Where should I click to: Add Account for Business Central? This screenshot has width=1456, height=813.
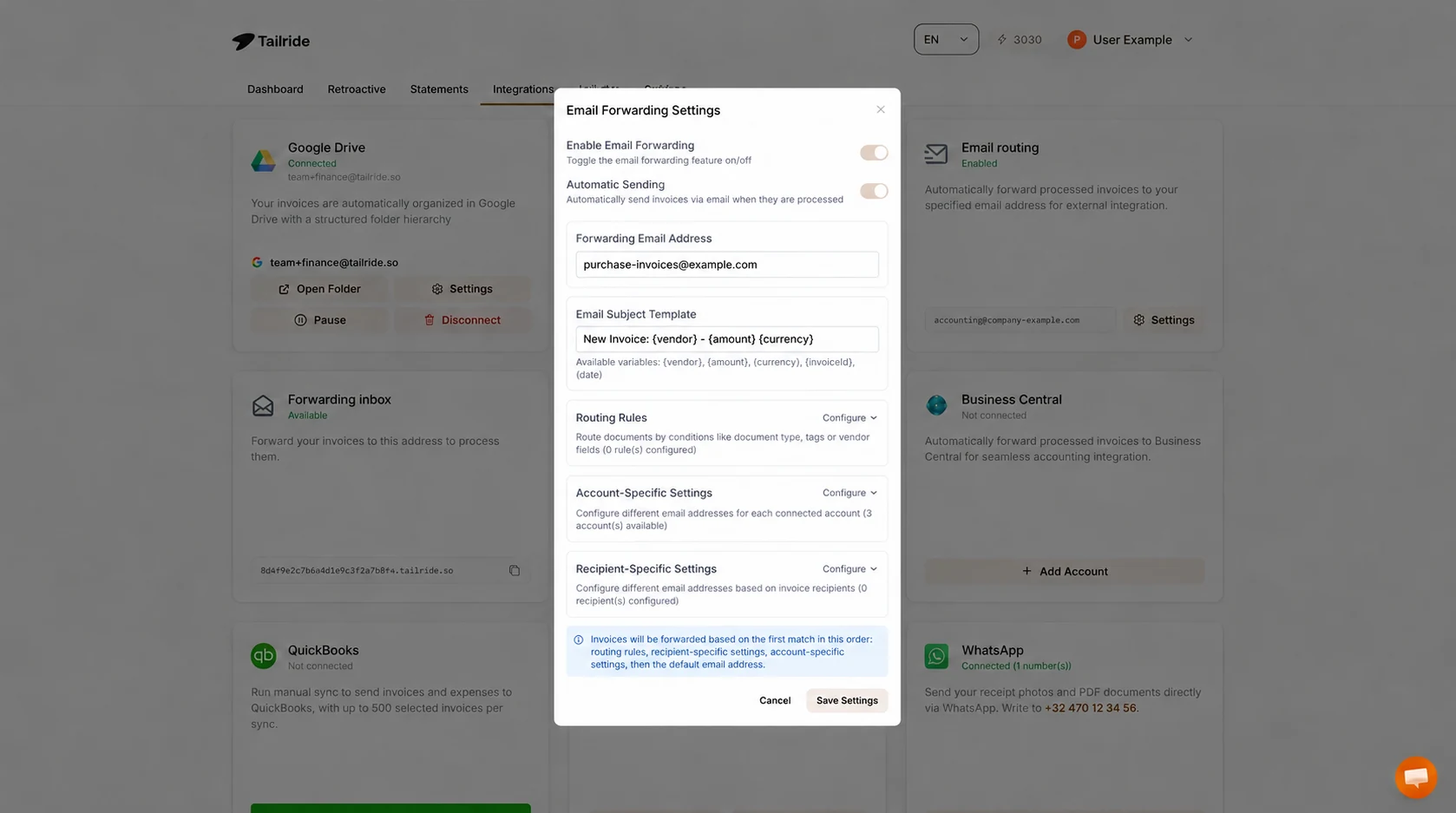(x=1065, y=571)
